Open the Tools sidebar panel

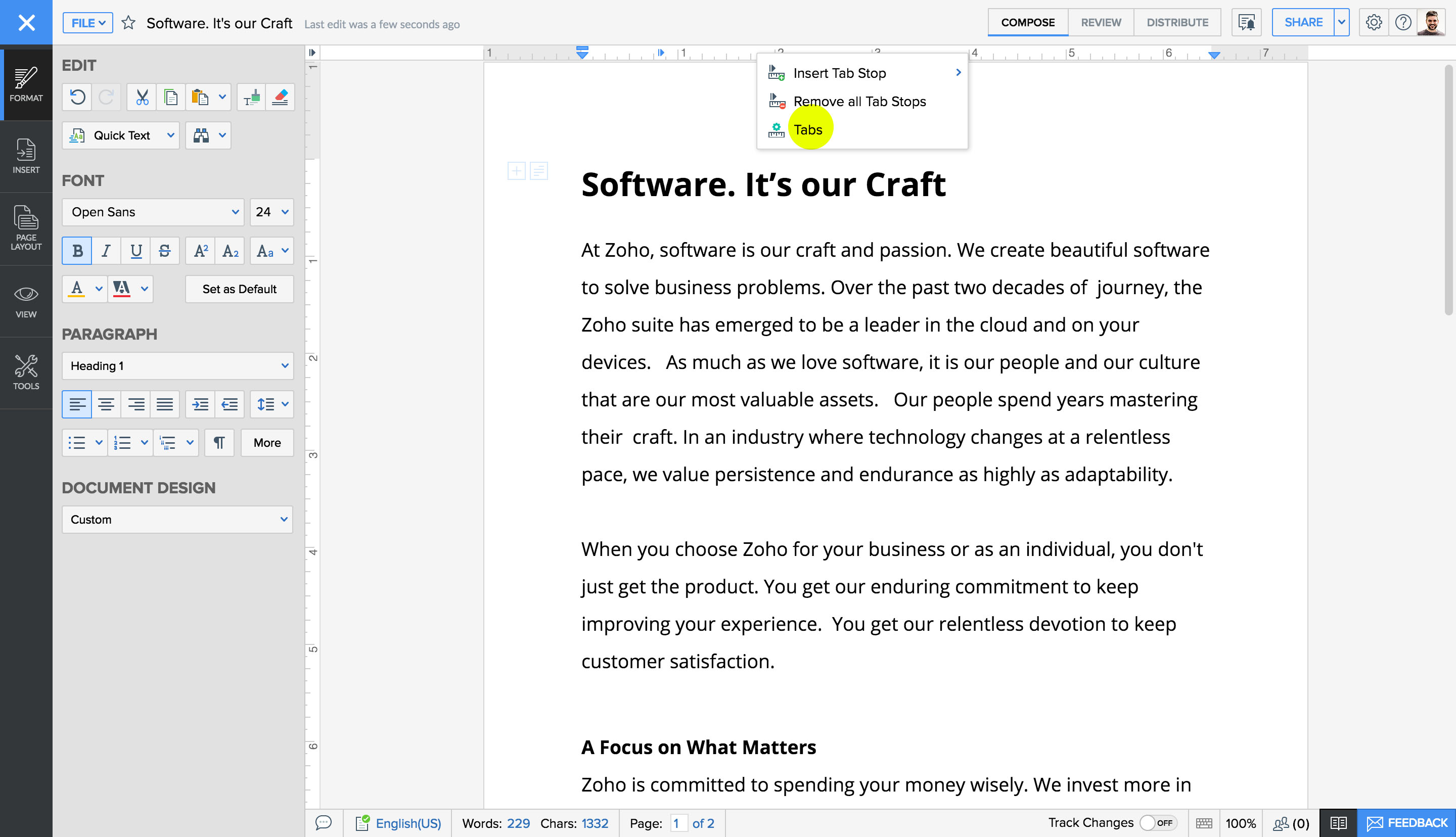tap(26, 373)
